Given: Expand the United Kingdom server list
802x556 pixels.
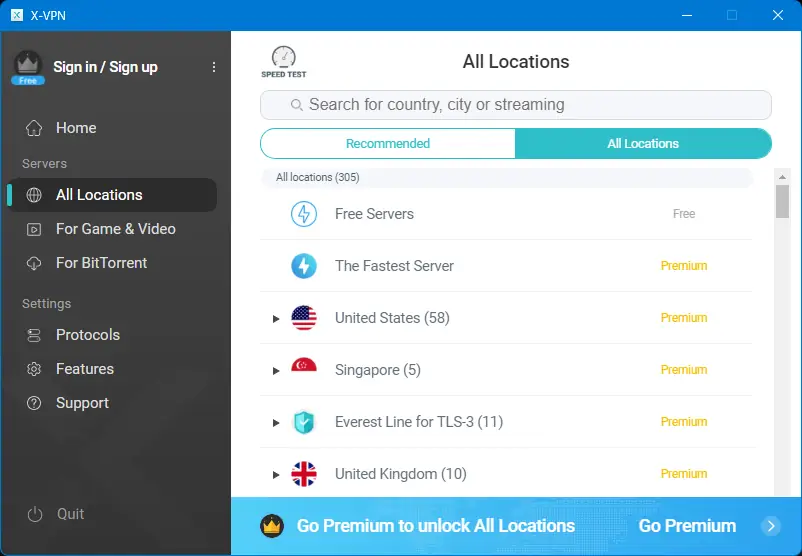Looking at the screenshot, I should (x=276, y=475).
